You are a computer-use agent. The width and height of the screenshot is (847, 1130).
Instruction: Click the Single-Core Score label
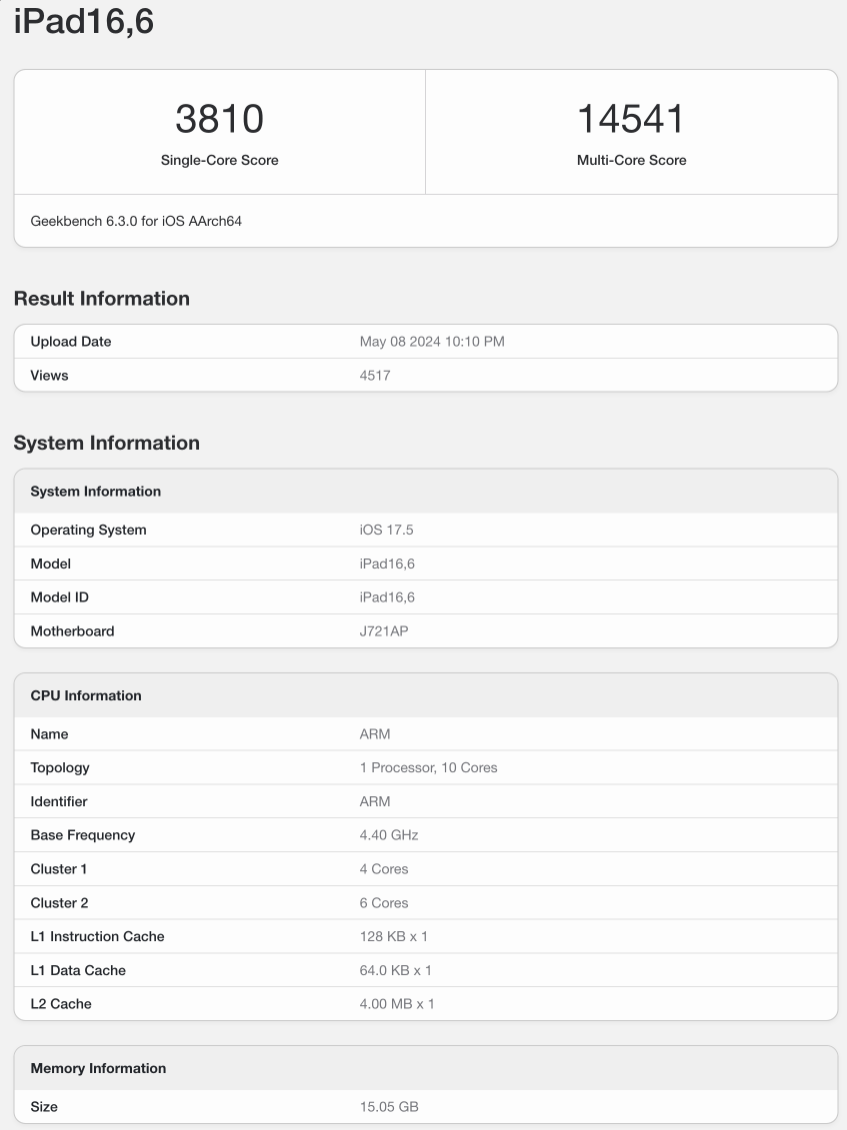pyautogui.click(x=220, y=160)
